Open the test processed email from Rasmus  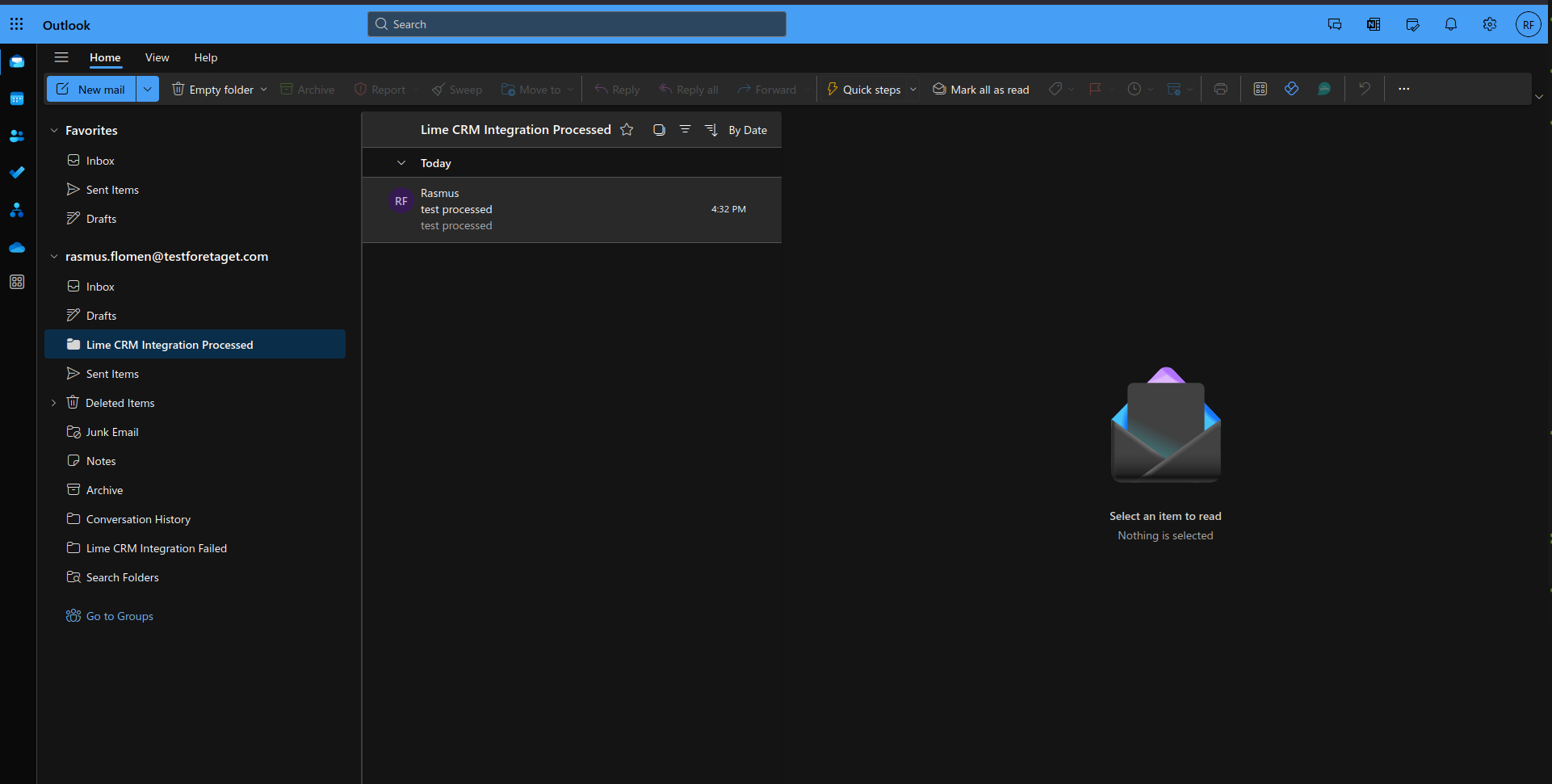tap(572, 210)
